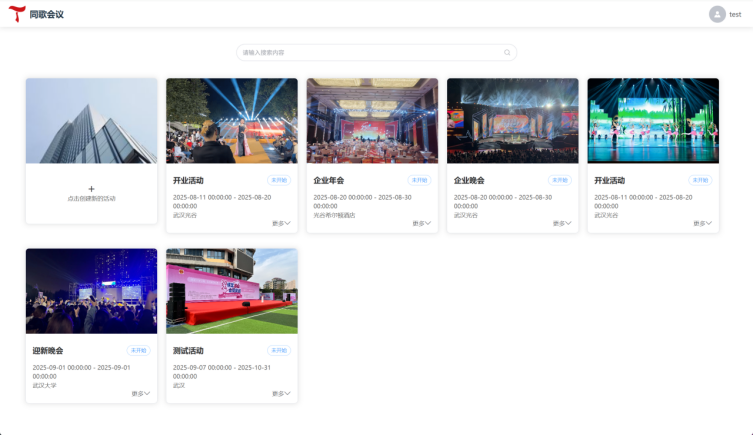Open the 迎新晚会 activity title

pos(48,350)
